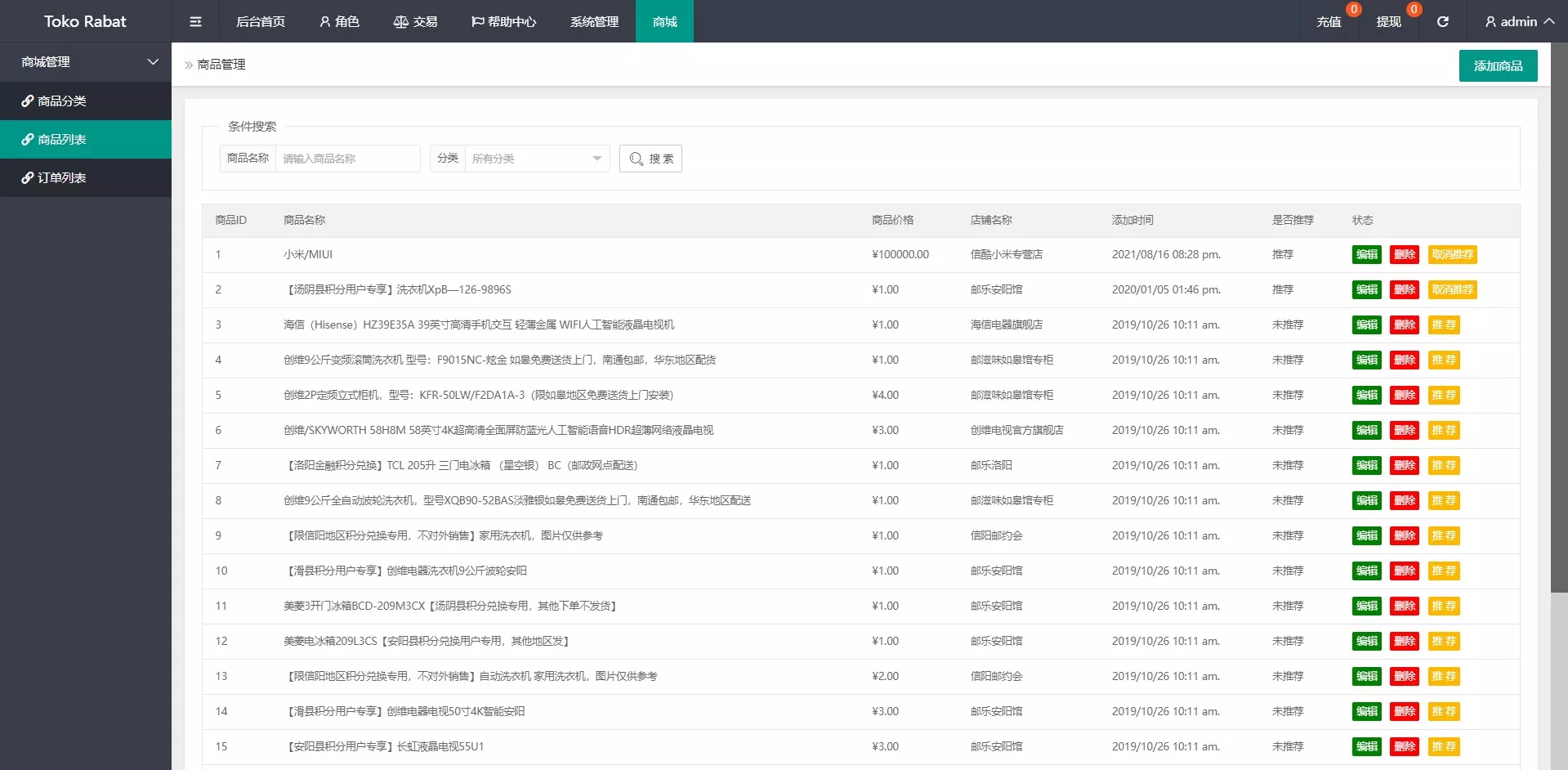Toggle 取消推荐 on the 洗衣机XpB product

tap(1452, 289)
